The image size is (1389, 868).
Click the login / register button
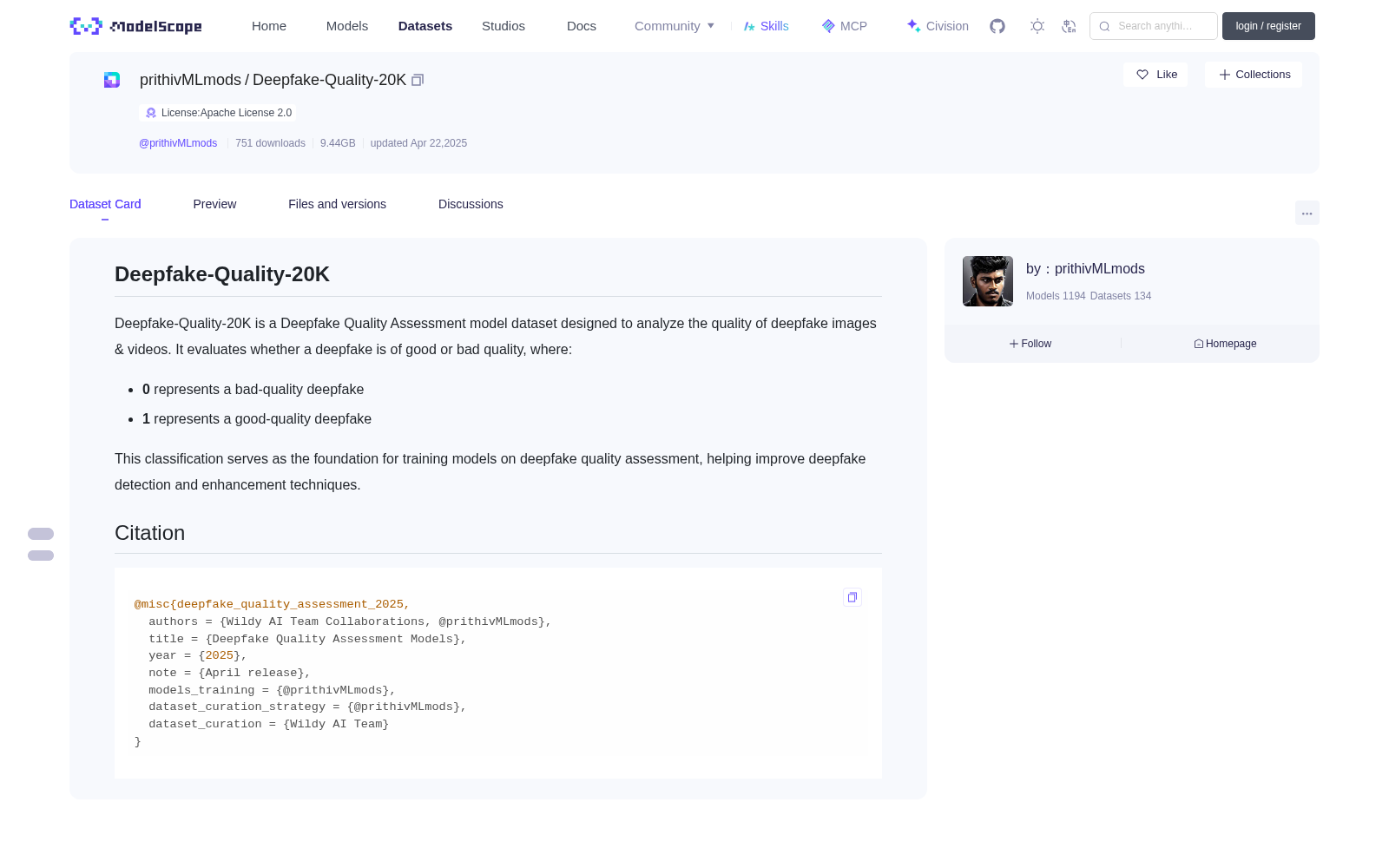tap(1268, 26)
